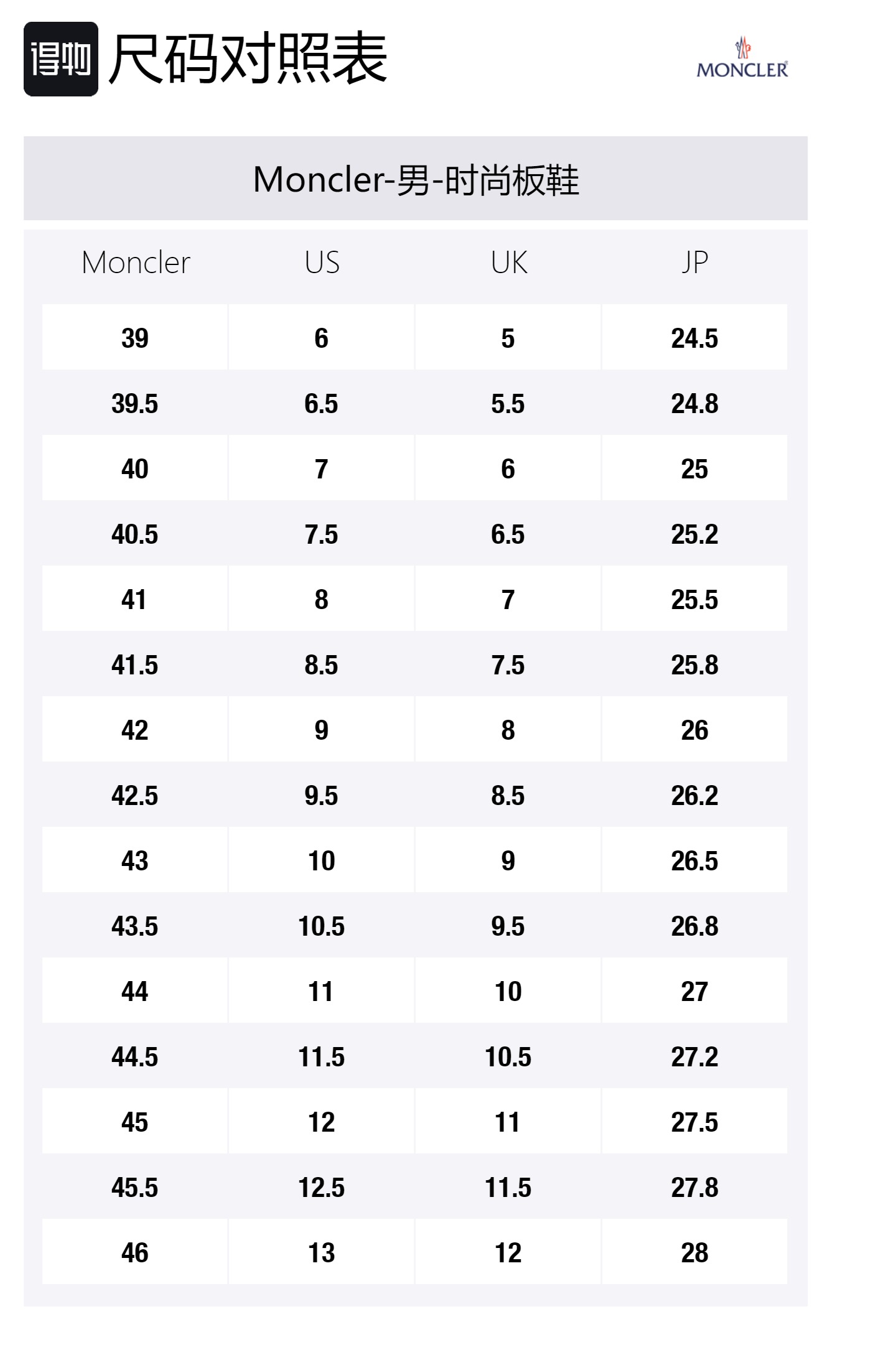The width and height of the screenshot is (896, 1355).
Task: Select JP size 26.5 cell
Action: pos(694,861)
